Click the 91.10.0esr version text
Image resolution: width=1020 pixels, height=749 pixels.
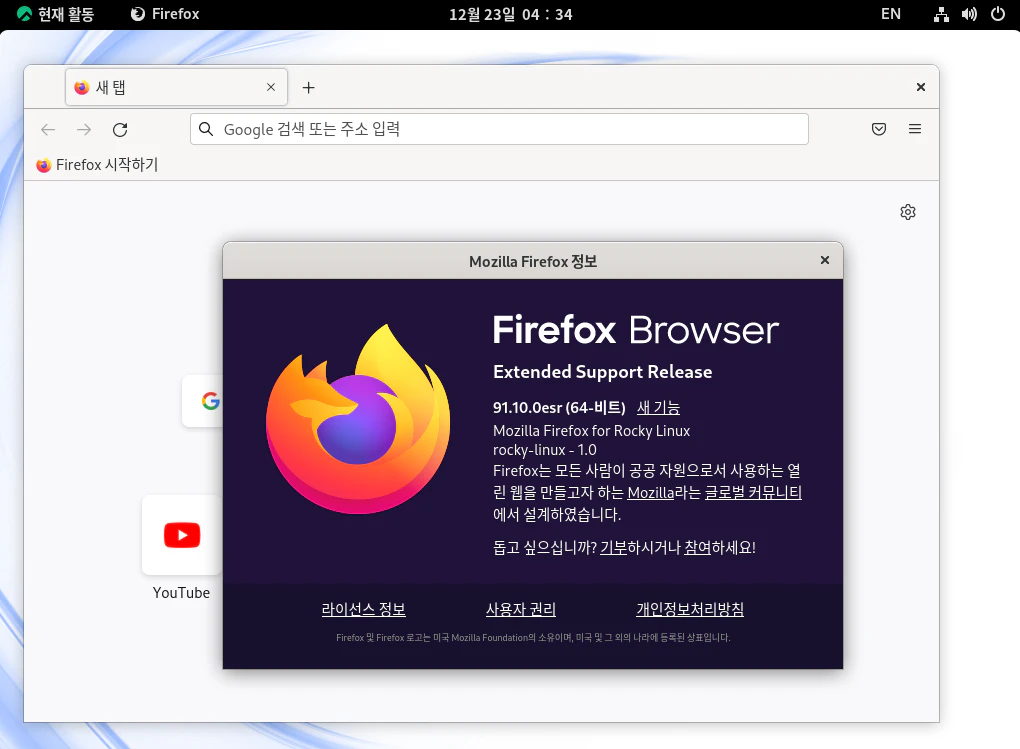point(559,407)
